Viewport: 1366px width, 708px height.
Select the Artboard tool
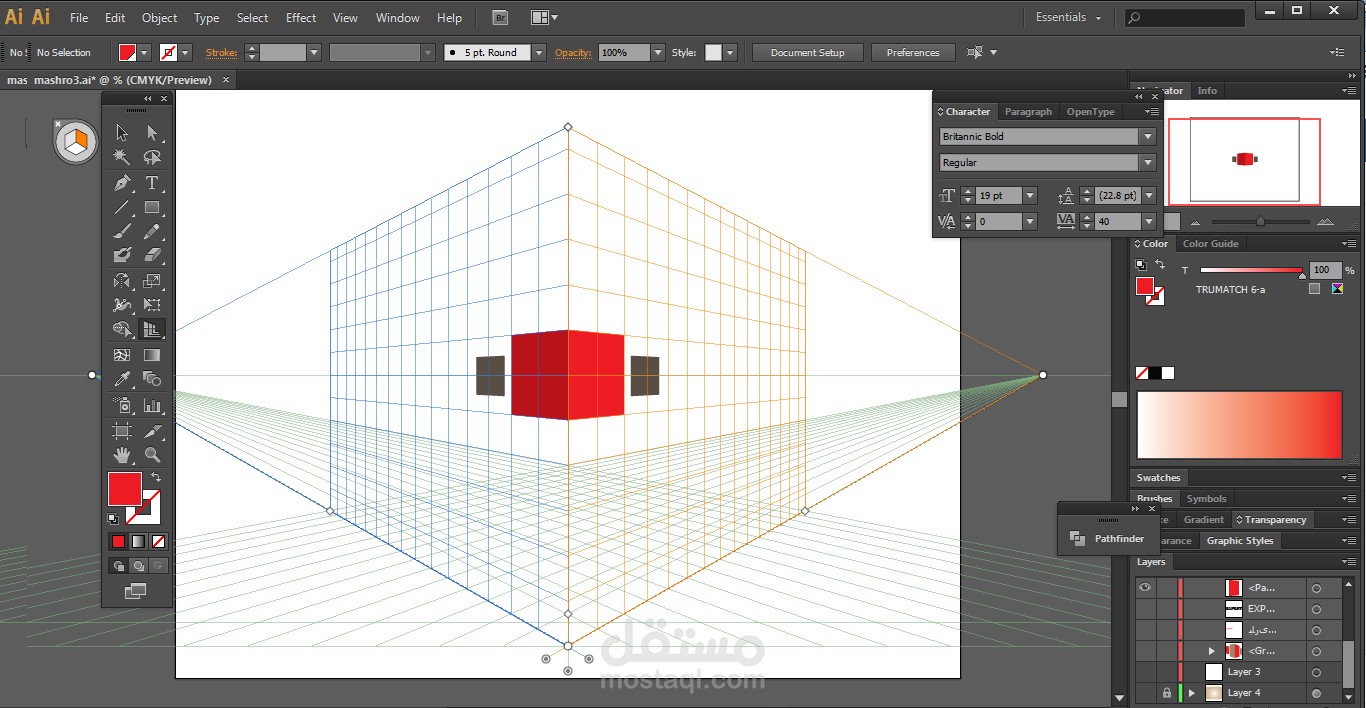122,431
